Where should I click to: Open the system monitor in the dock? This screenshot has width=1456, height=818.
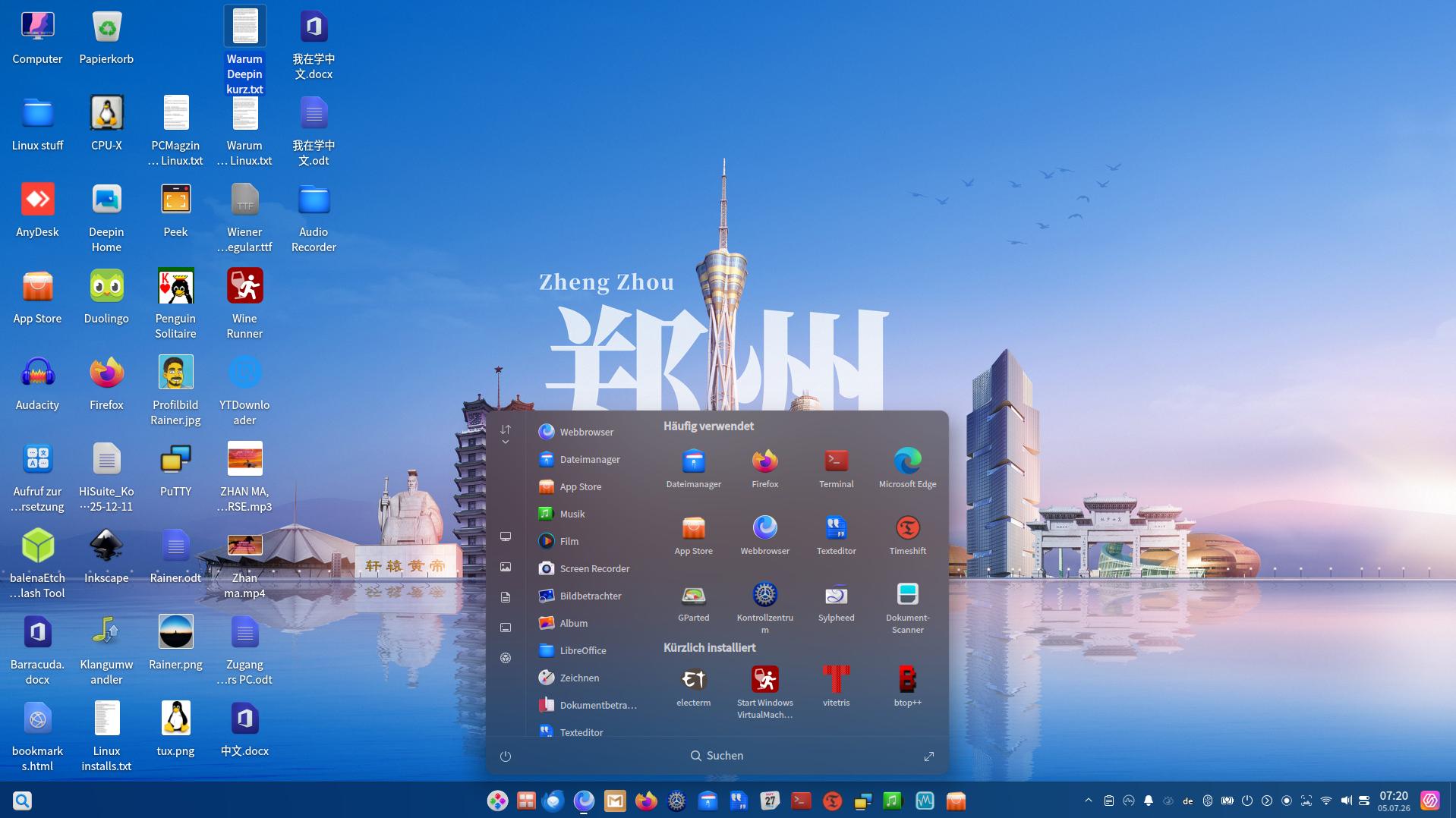point(924,801)
